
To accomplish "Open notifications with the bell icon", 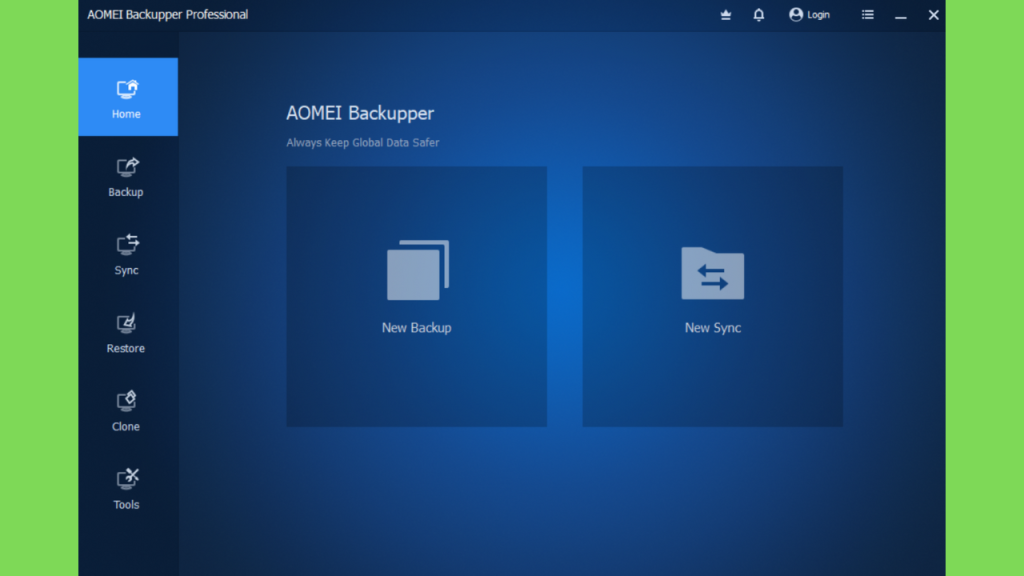I will 758,14.
